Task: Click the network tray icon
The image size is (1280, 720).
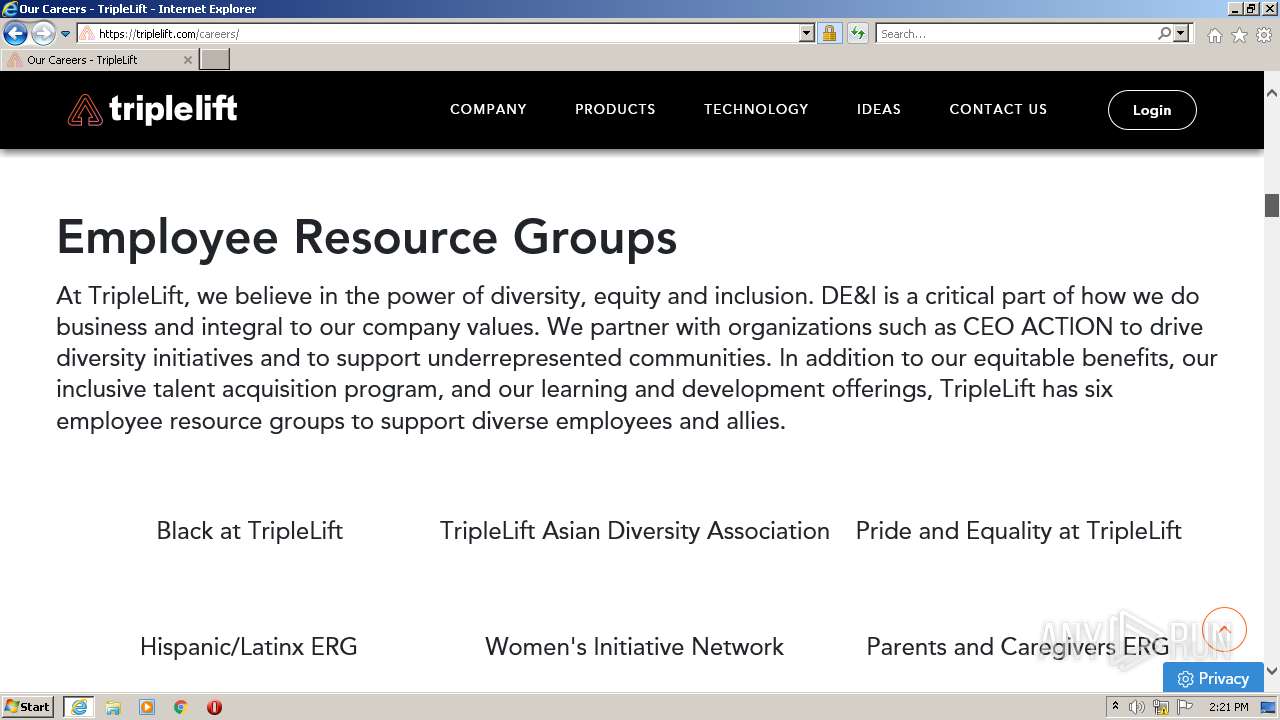Action: [x=1161, y=707]
